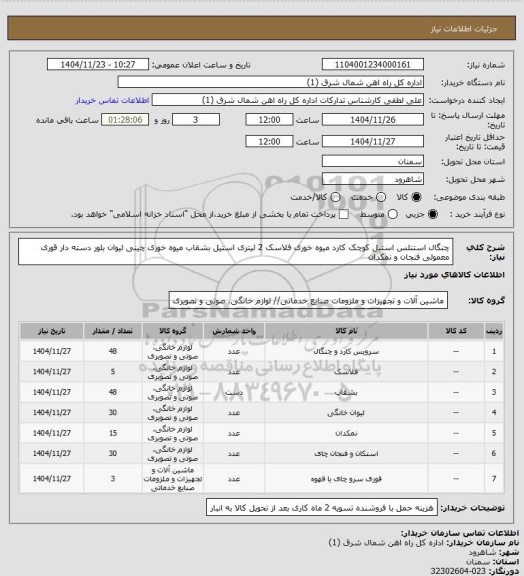Click quantity 15 in the نمکدان row
Screen dimensions: 524x576
click(x=113, y=433)
